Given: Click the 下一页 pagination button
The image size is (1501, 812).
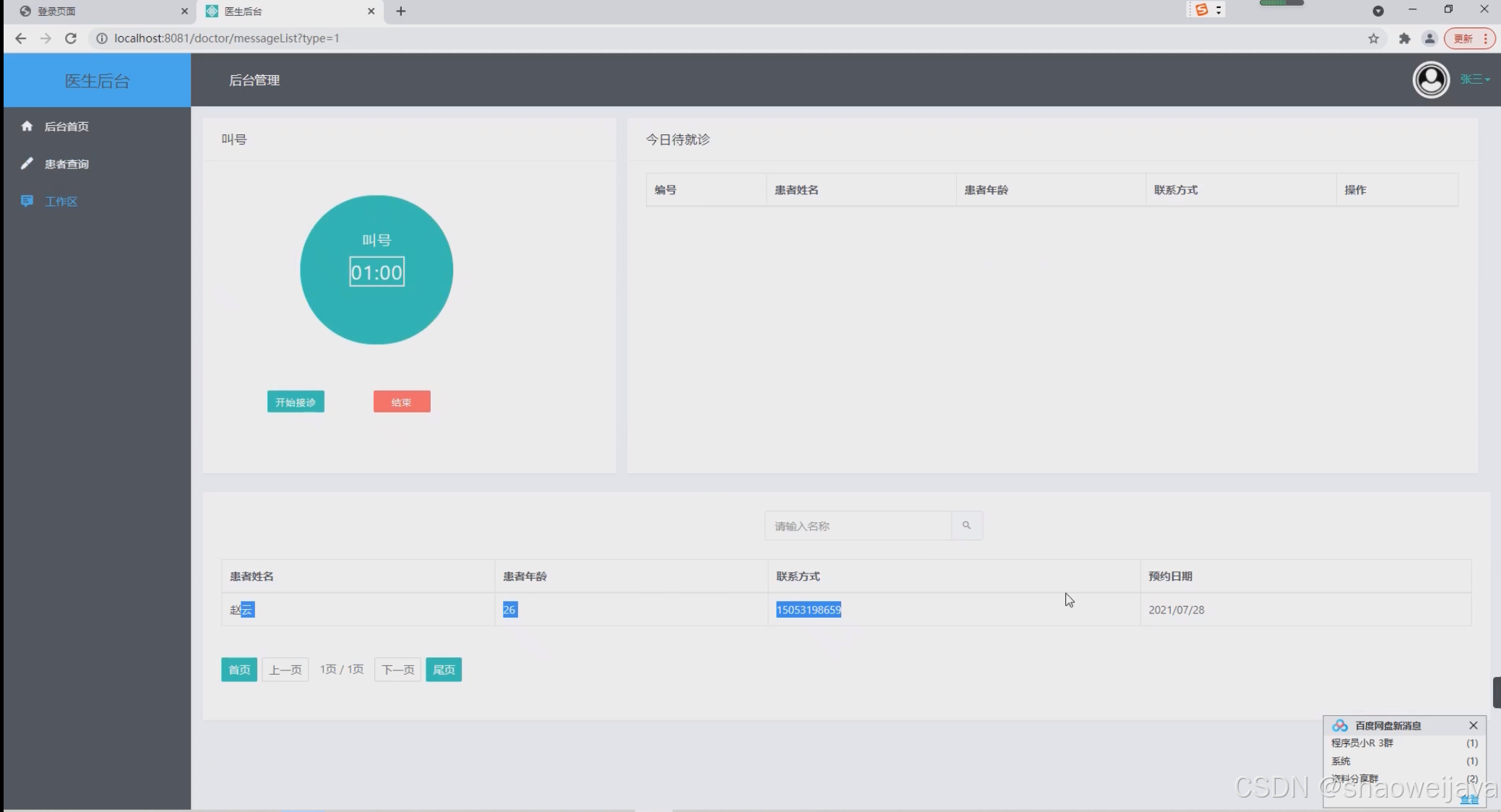Looking at the screenshot, I should click(x=397, y=670).
